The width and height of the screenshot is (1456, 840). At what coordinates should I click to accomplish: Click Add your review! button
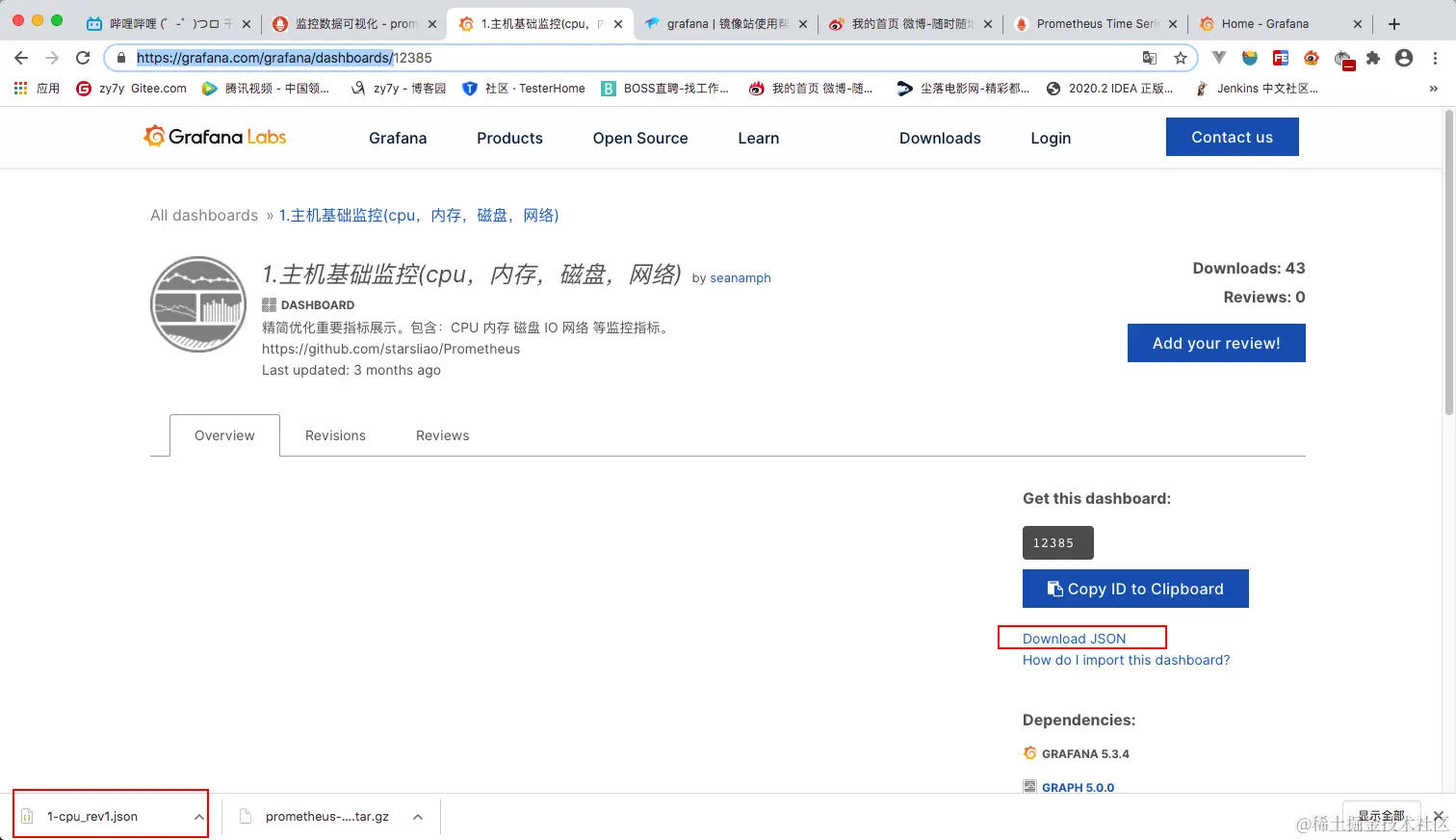tap(1216, 343)
